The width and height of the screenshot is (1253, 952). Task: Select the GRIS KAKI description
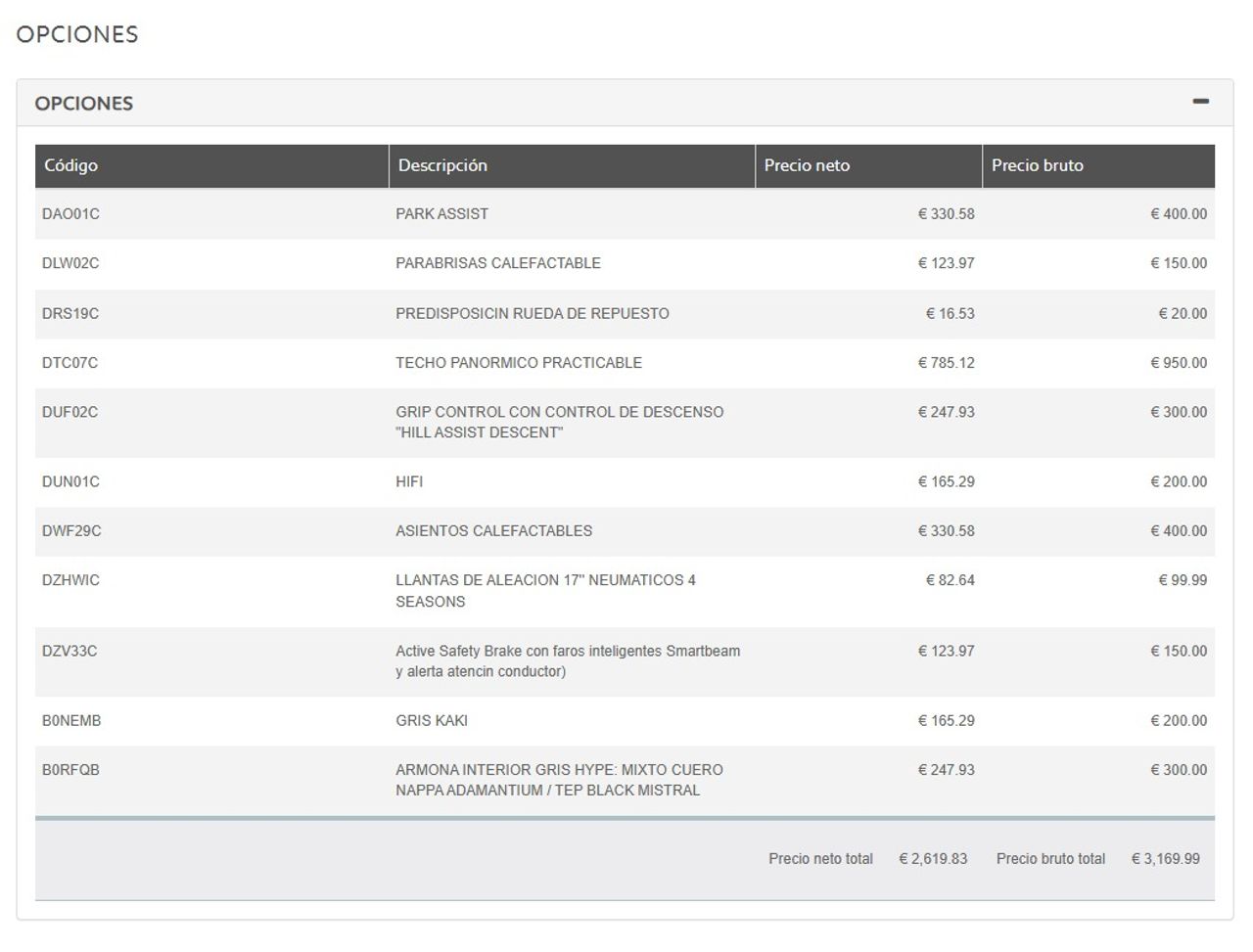point(432,721)
